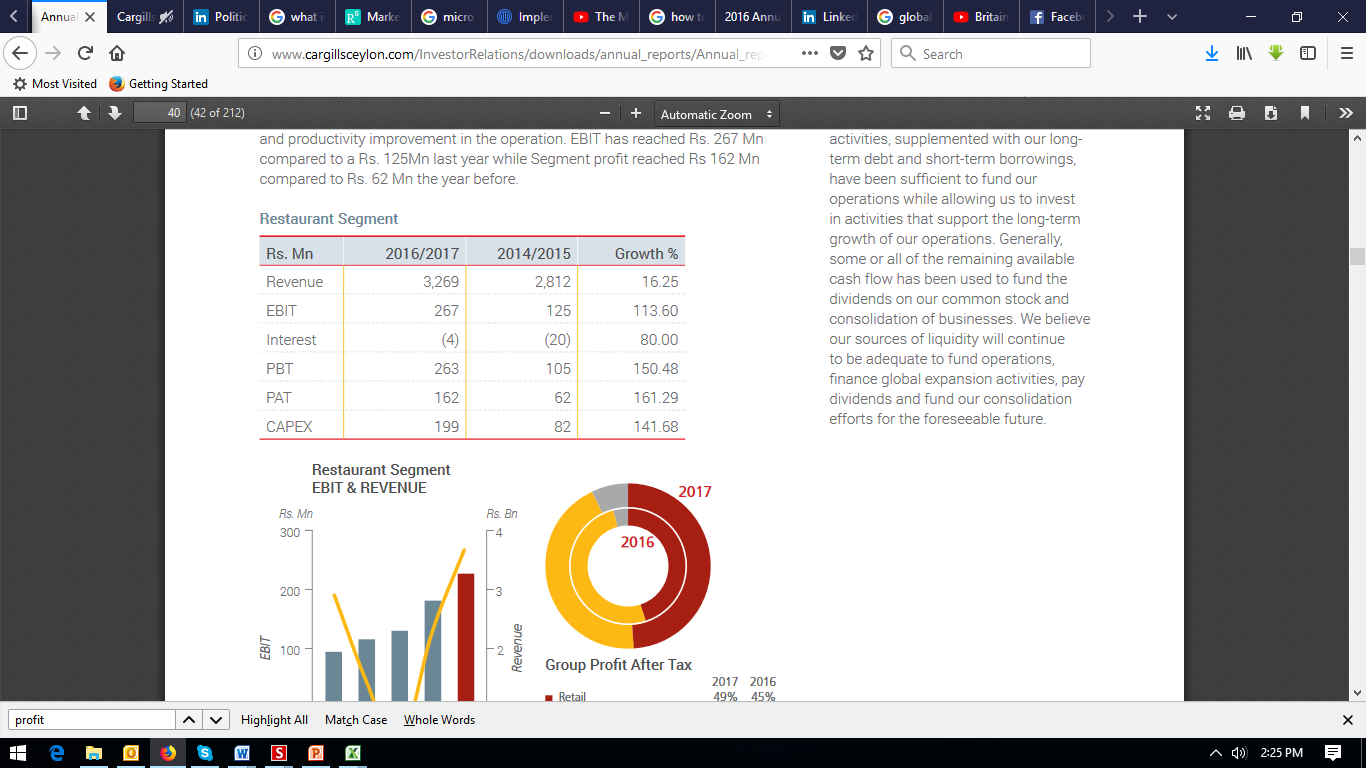This screenshot has width=1366, height=768.
Task: Open the Getting Started bookmark
Action: pyautogui.click(x=158, y=84)
